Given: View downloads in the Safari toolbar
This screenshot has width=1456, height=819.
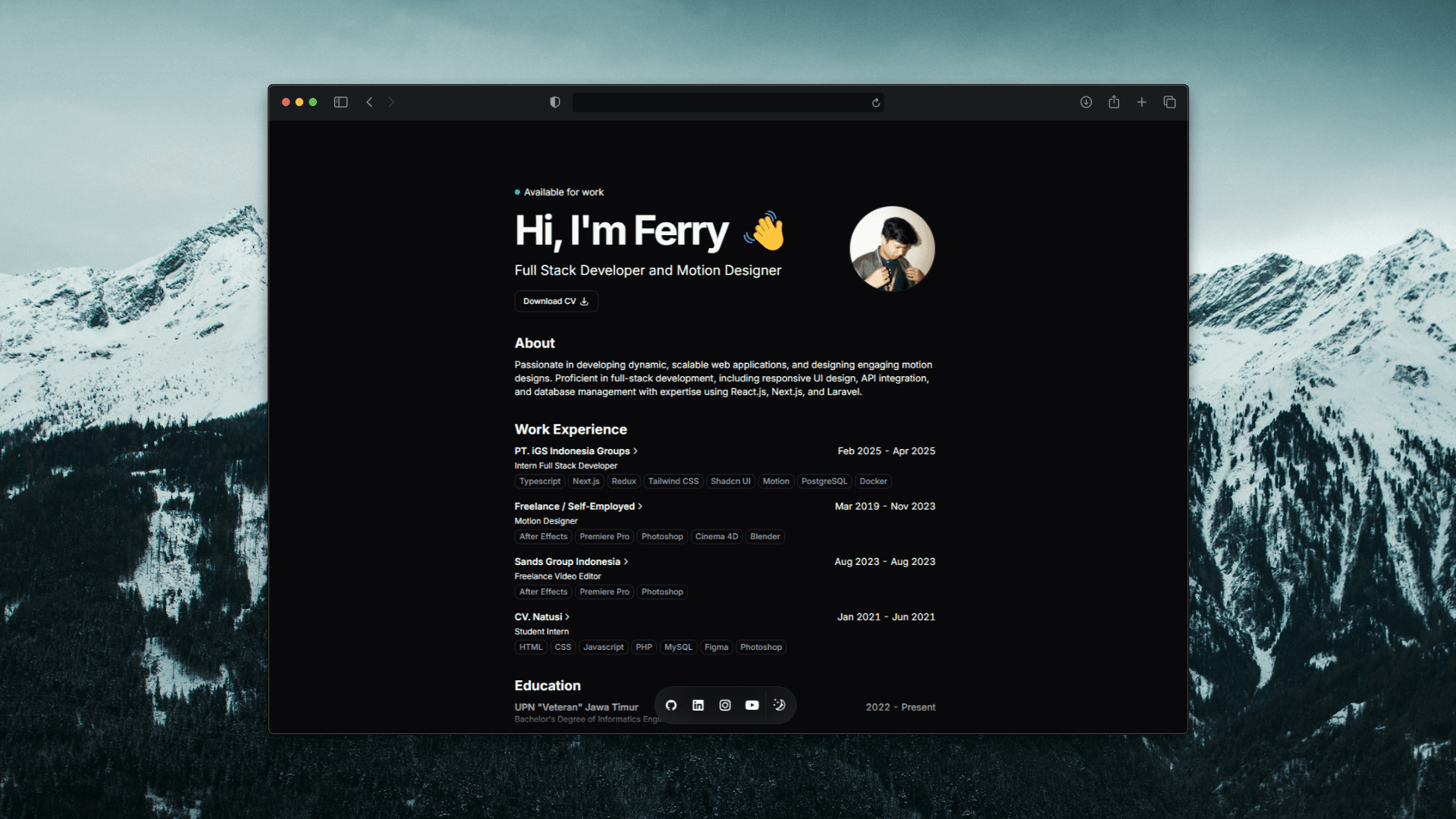Looking at the screenshot, I should (x=1086, y=102).
